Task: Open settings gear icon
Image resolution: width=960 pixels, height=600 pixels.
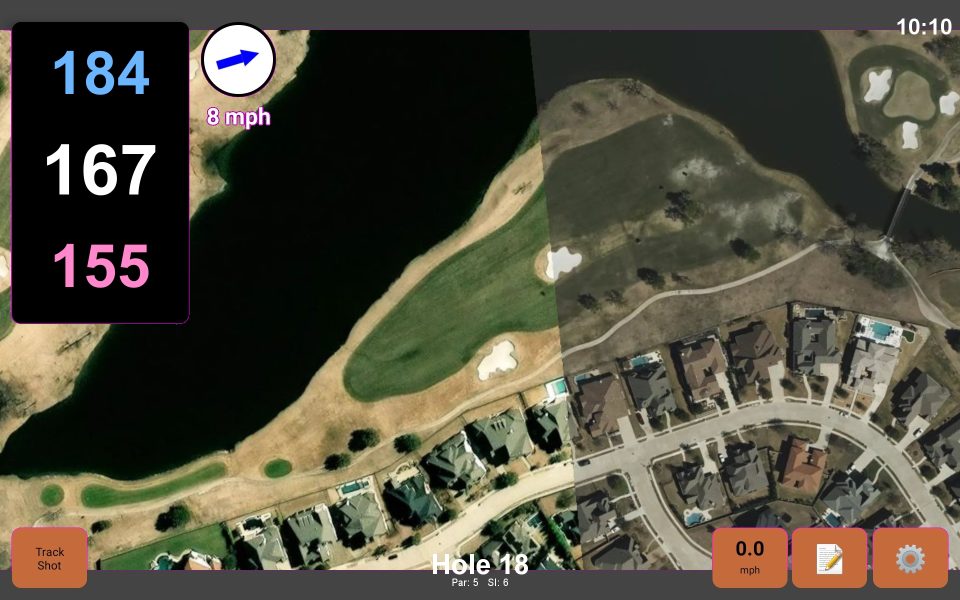Action: click(910, 558)
